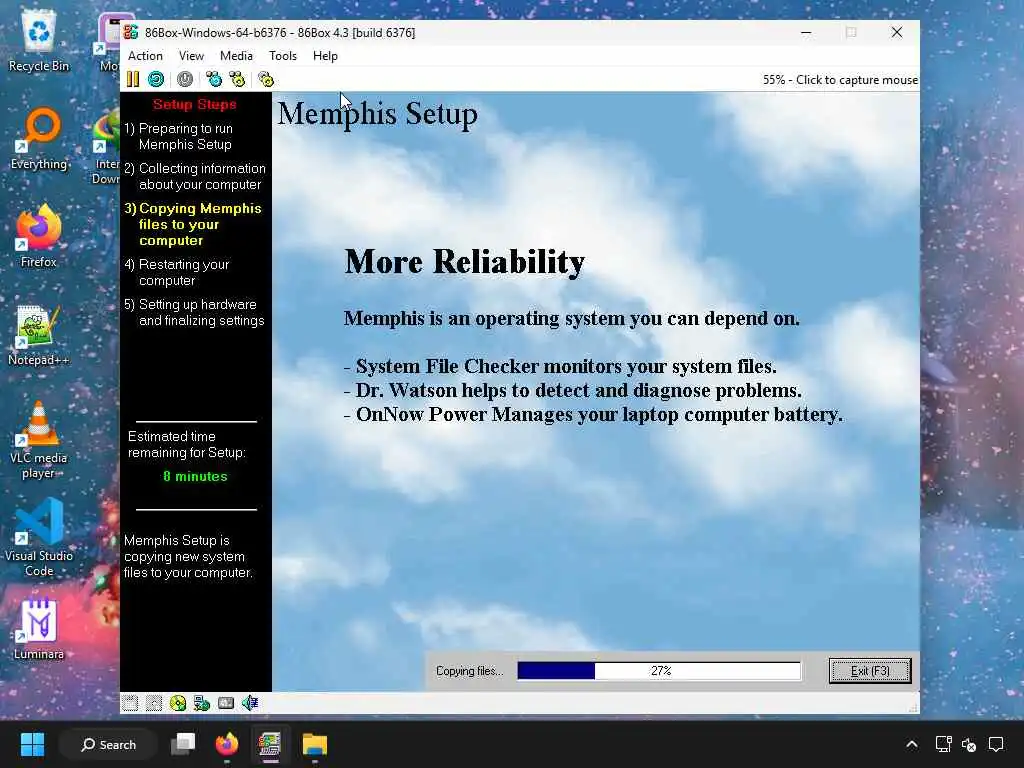Pause the 86Box emulation
Screen dimensions: 1024x768
click(133, 80)
